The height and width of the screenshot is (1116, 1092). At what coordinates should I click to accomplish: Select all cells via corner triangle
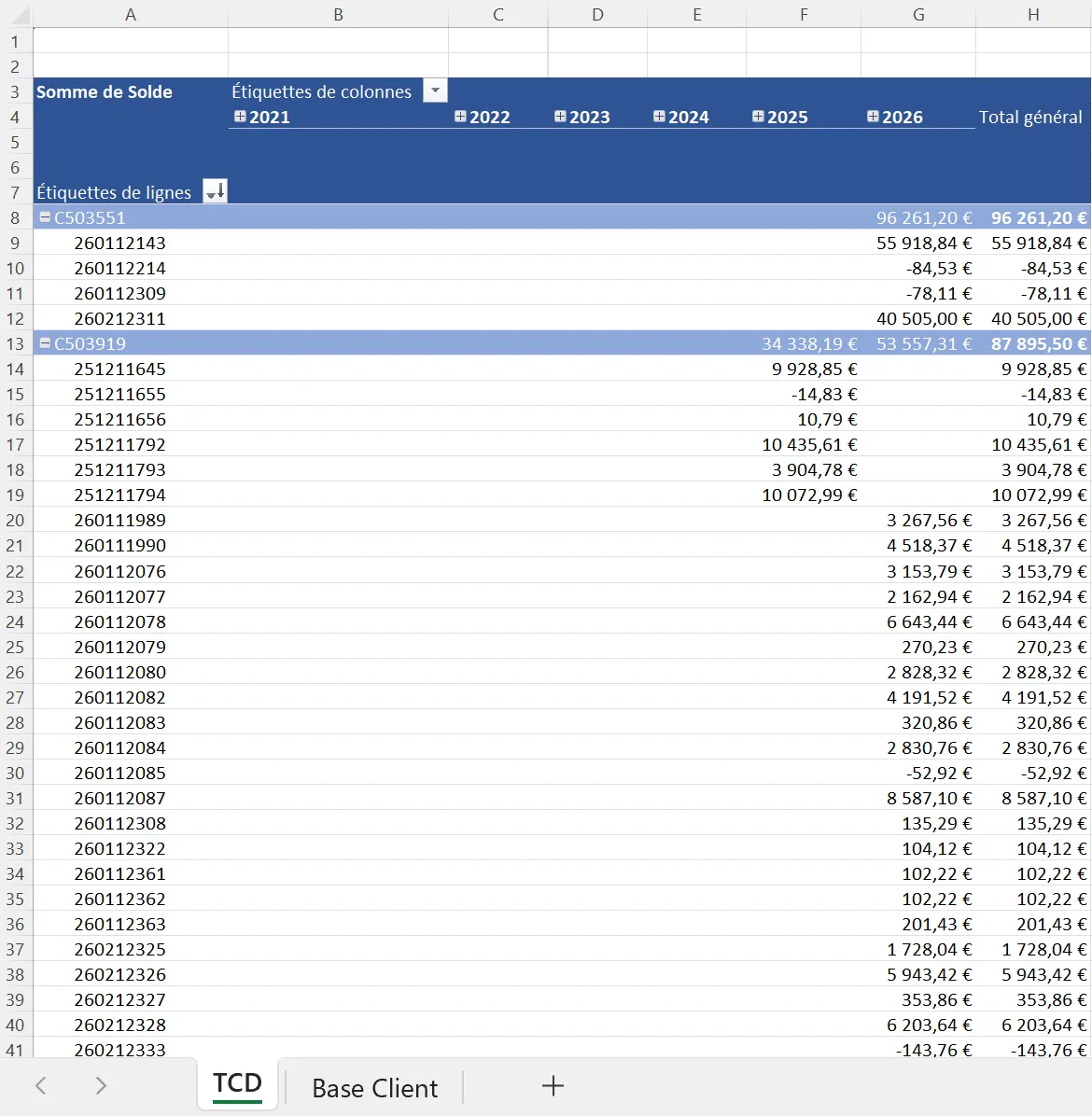20,14
